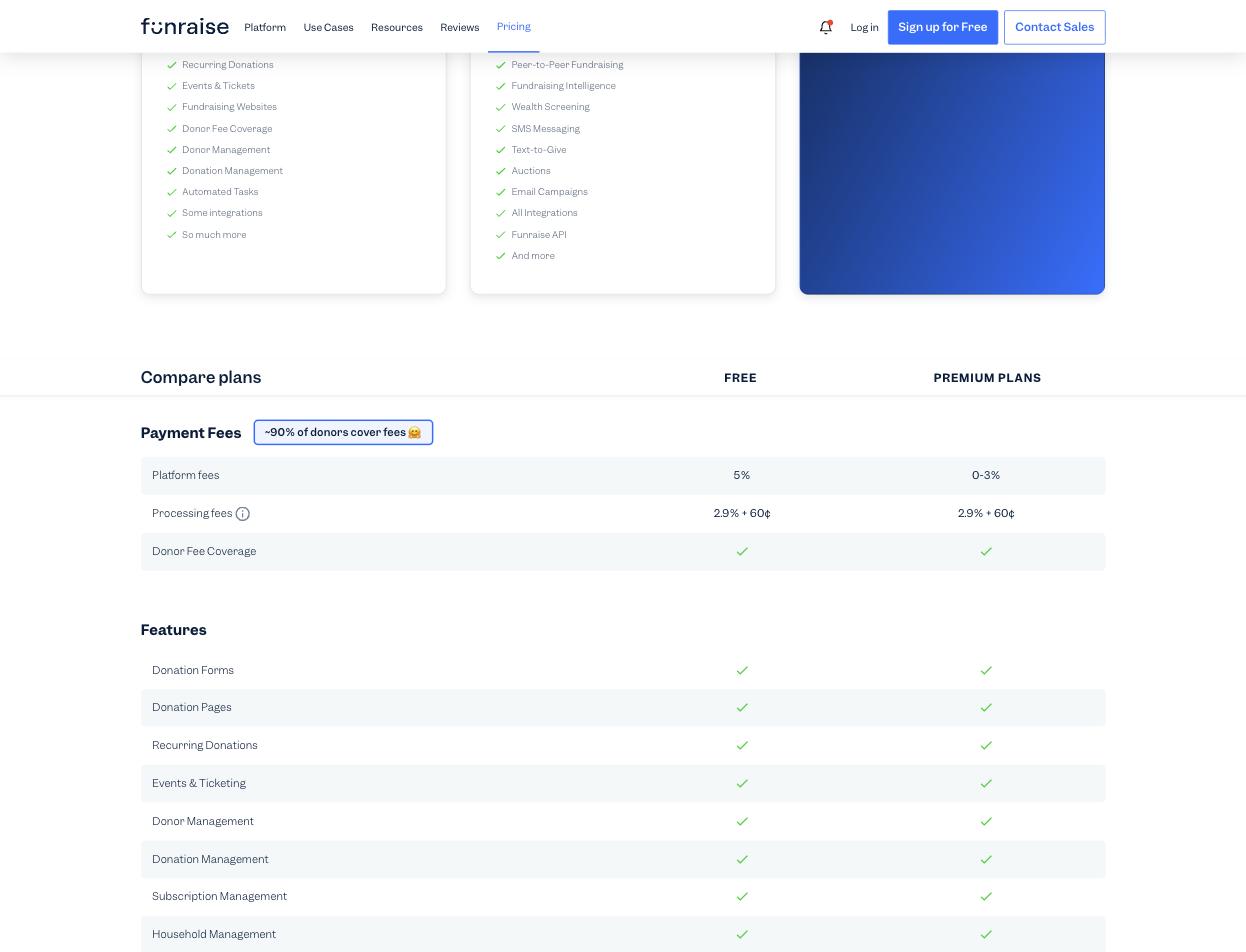Viewport: 1246px width, 952px height.
Task: Click the 0-3% premium platform fee value
Action: pyautogui.click(x=986, y=475)
